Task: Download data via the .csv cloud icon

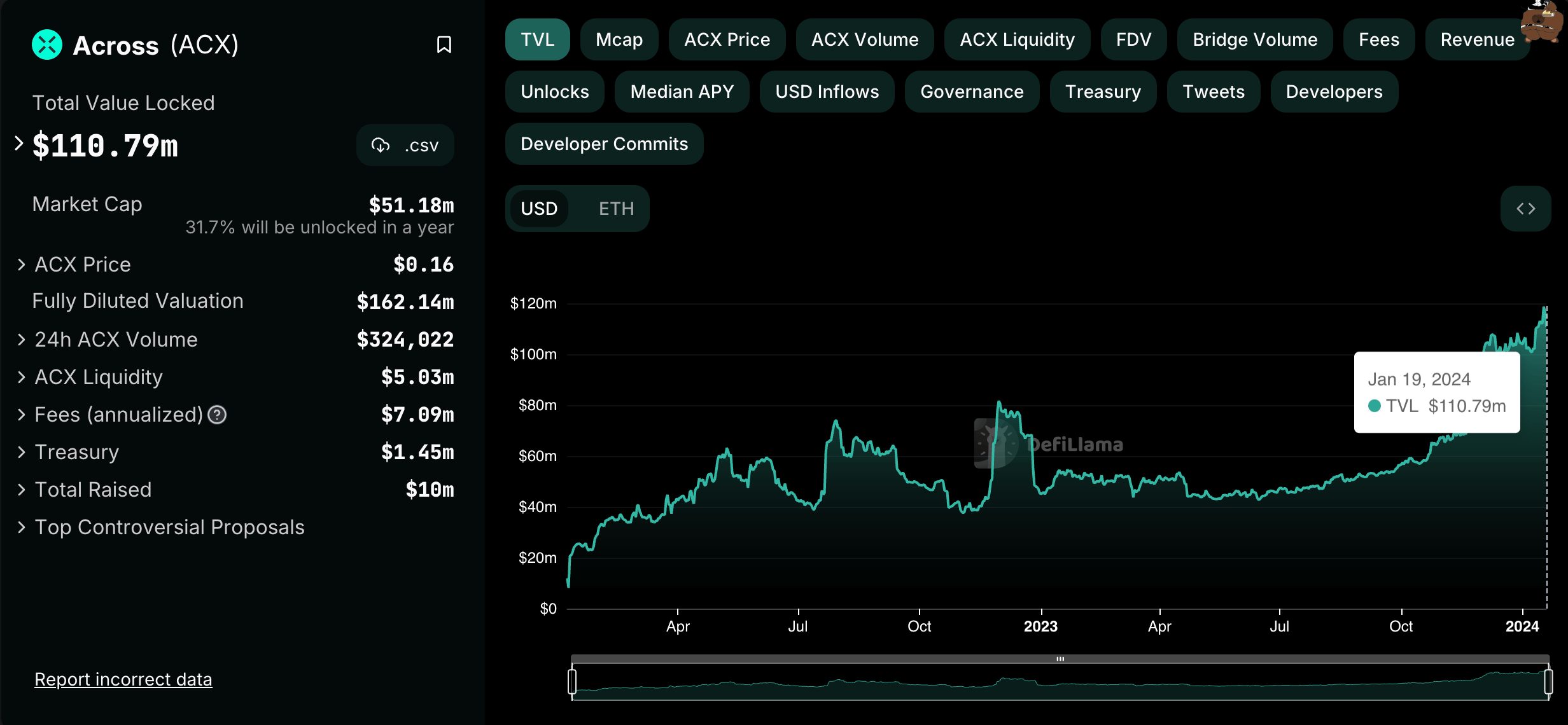Action: (x=381, y=145)
